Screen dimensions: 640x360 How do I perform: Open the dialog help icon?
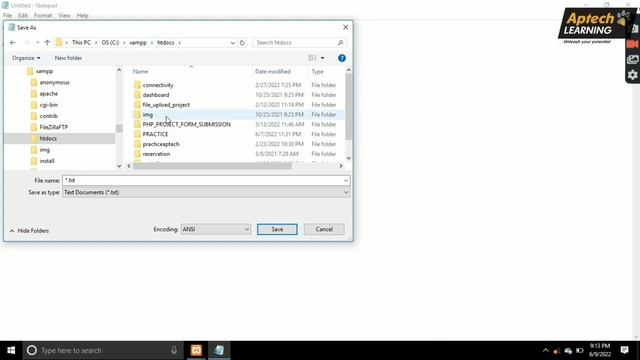tap(342, 58)
